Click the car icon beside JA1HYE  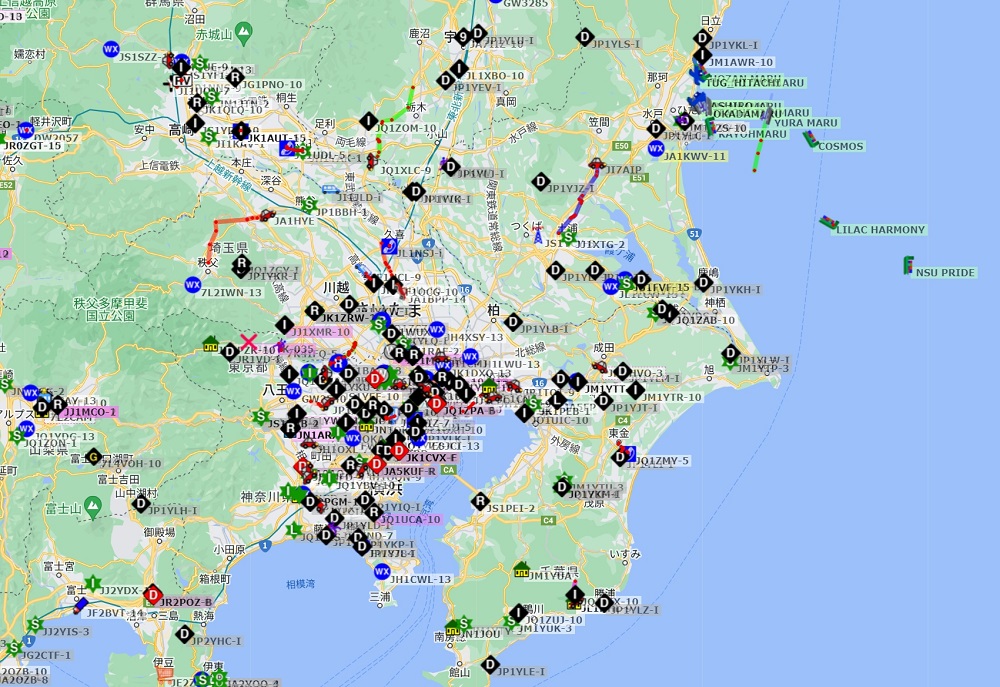pos(267,216)
